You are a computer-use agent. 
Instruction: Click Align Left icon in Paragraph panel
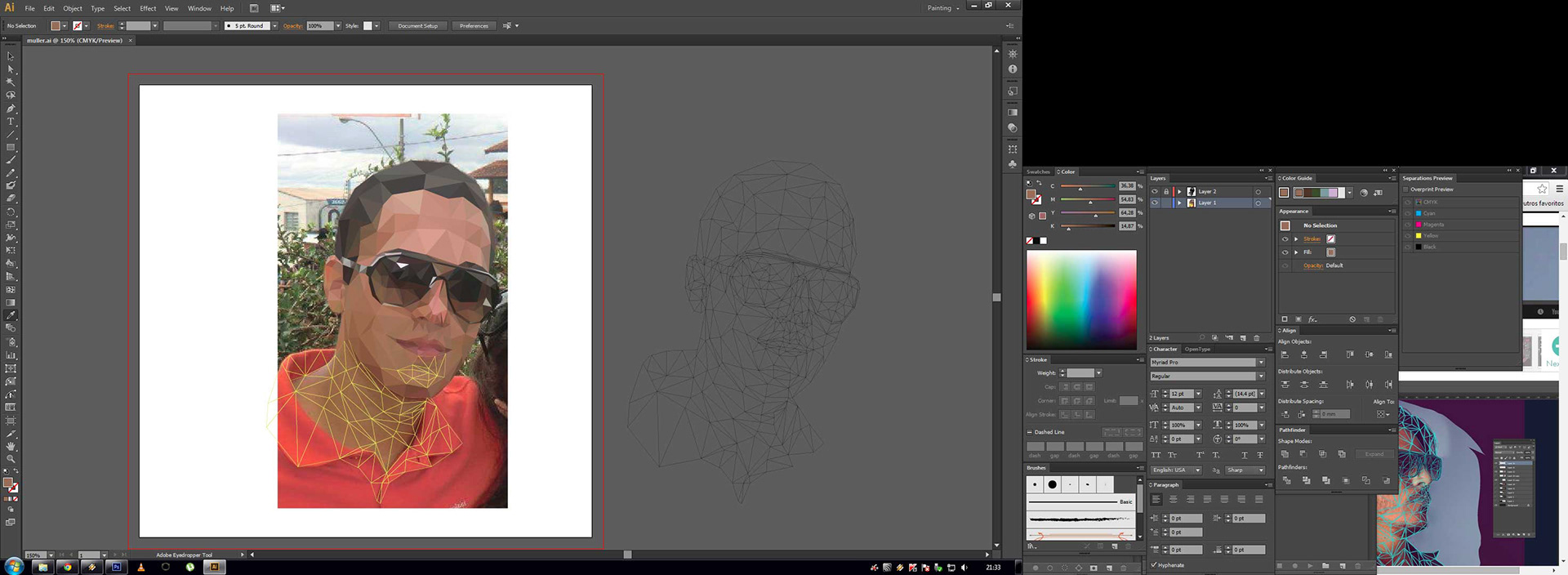tap(1156, 499)
